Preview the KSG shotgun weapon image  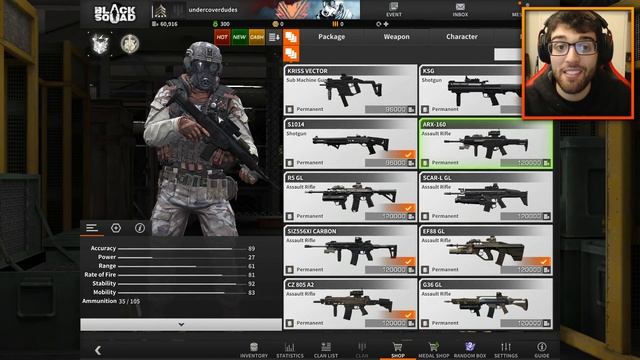tap(485, 90)
